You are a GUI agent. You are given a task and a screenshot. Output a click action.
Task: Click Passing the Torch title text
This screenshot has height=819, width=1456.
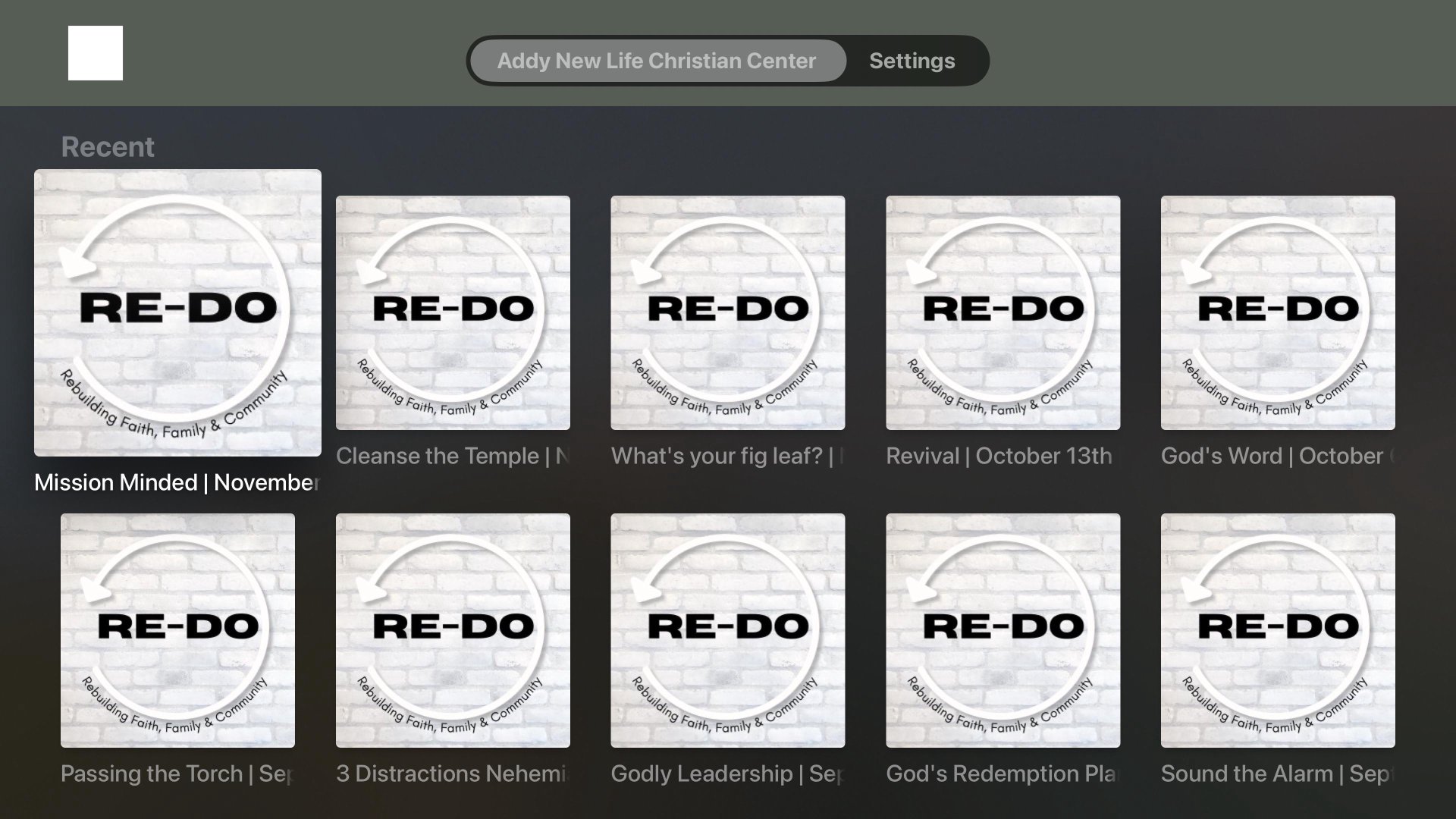point(177,773)
